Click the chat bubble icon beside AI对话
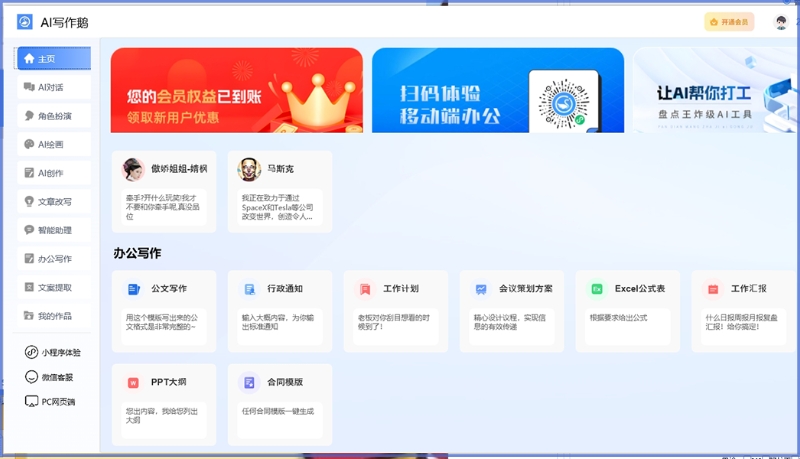Viewport: 800px width, 459px height. pyautogui.click(x=29, y=87)
